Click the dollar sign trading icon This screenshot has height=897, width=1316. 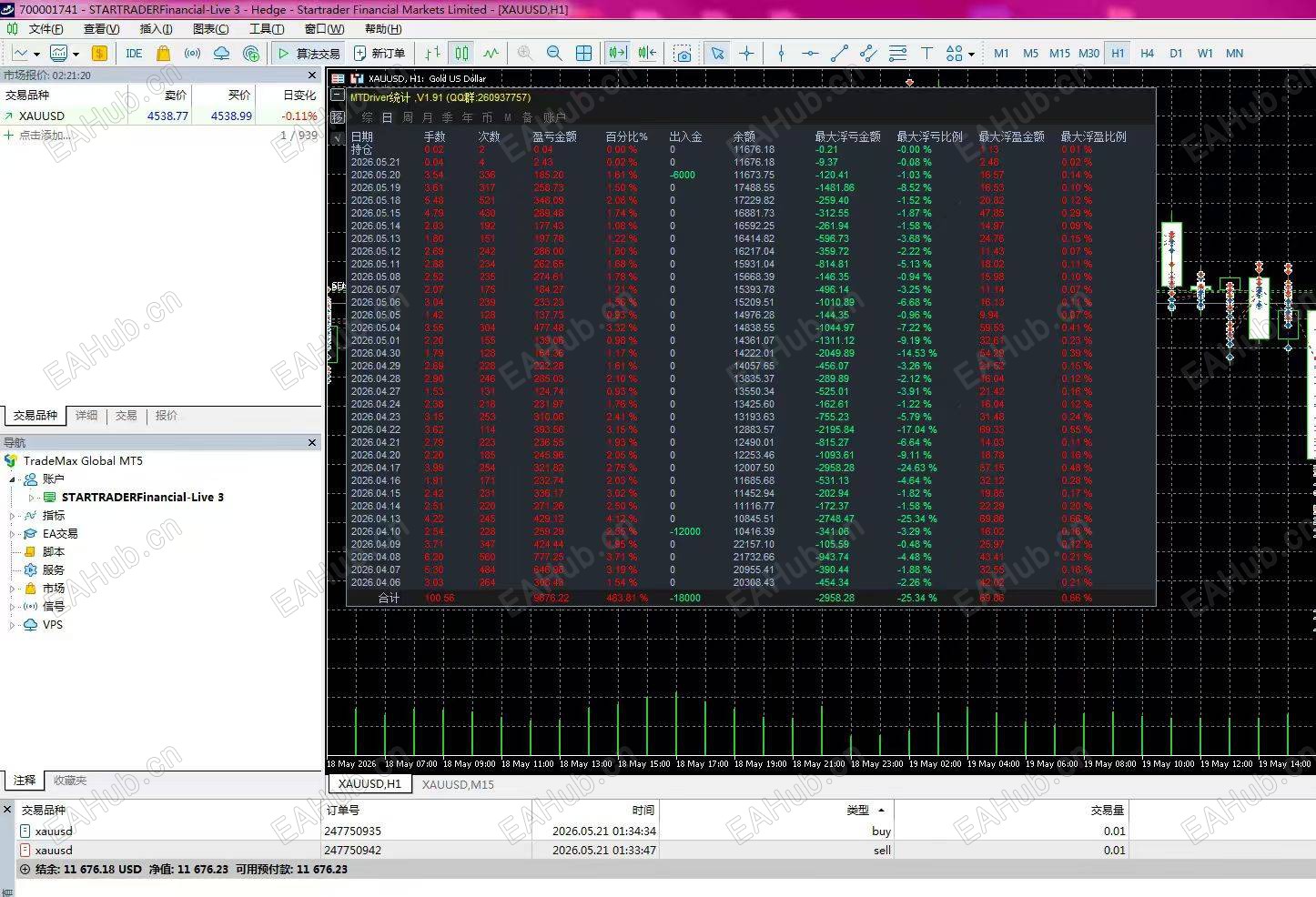[x=99, y=54]
